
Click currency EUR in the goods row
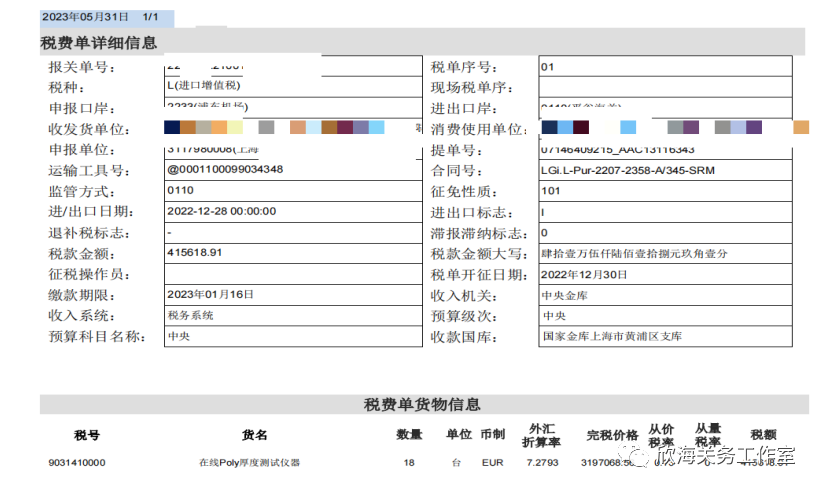pos(493,463)
